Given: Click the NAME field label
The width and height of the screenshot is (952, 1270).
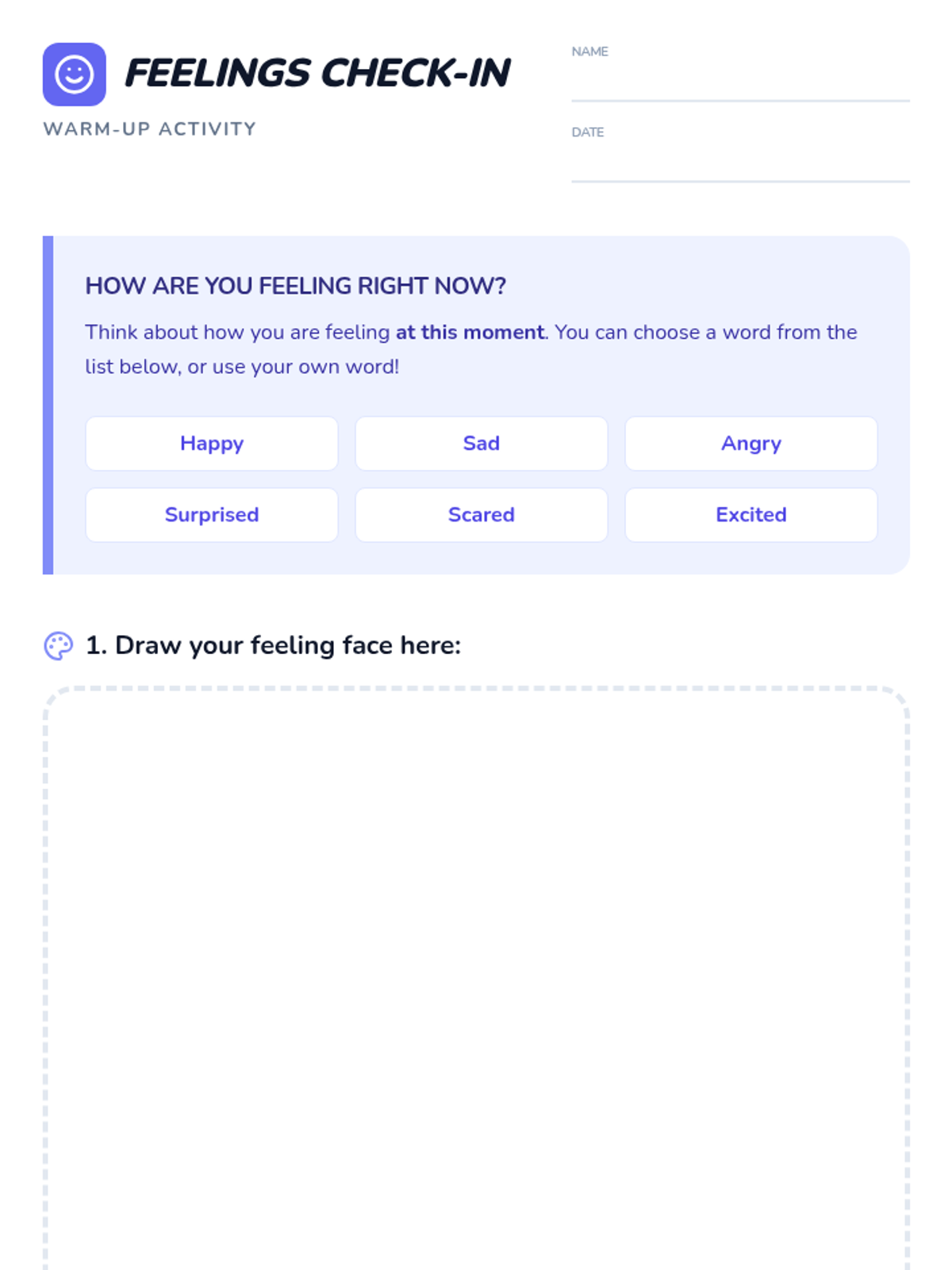Looking at the screenshot, I should 589,52.
